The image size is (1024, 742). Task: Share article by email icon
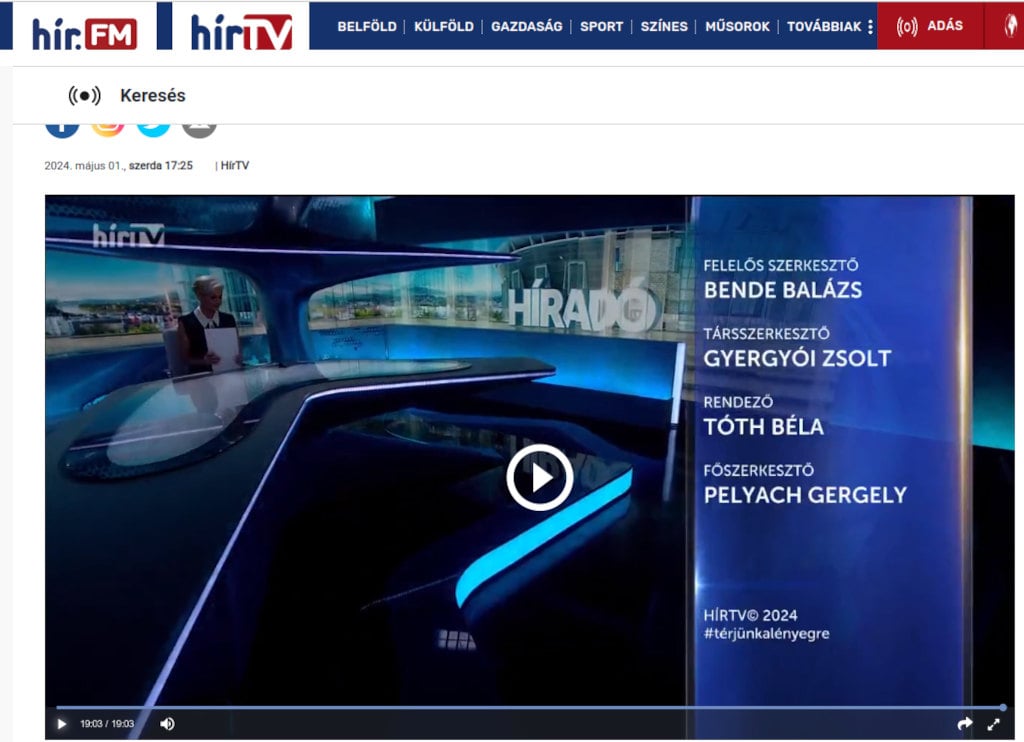(x=199, y=129)
